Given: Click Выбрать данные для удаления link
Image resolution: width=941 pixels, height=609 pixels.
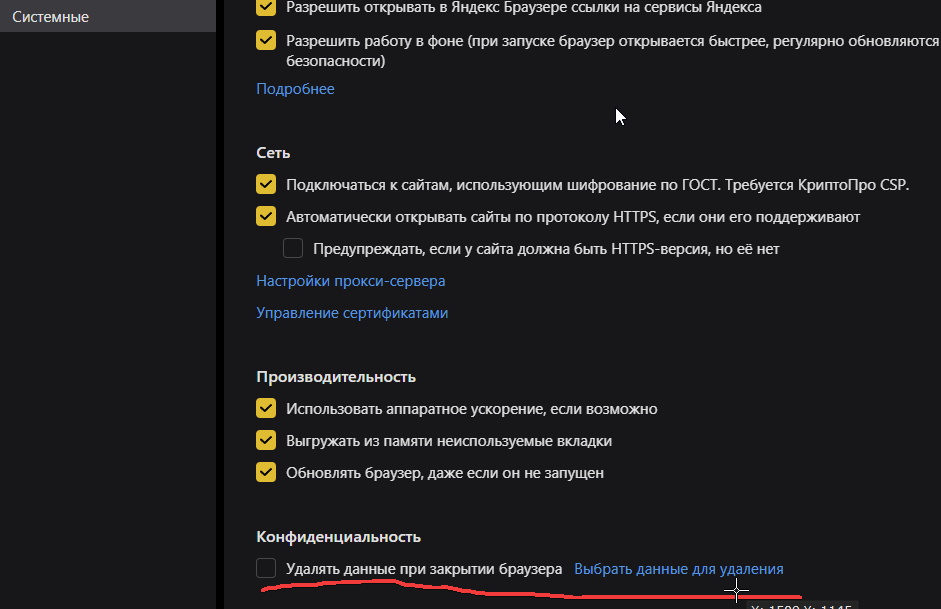Looking at the screenshot, I should pos(679,569).
